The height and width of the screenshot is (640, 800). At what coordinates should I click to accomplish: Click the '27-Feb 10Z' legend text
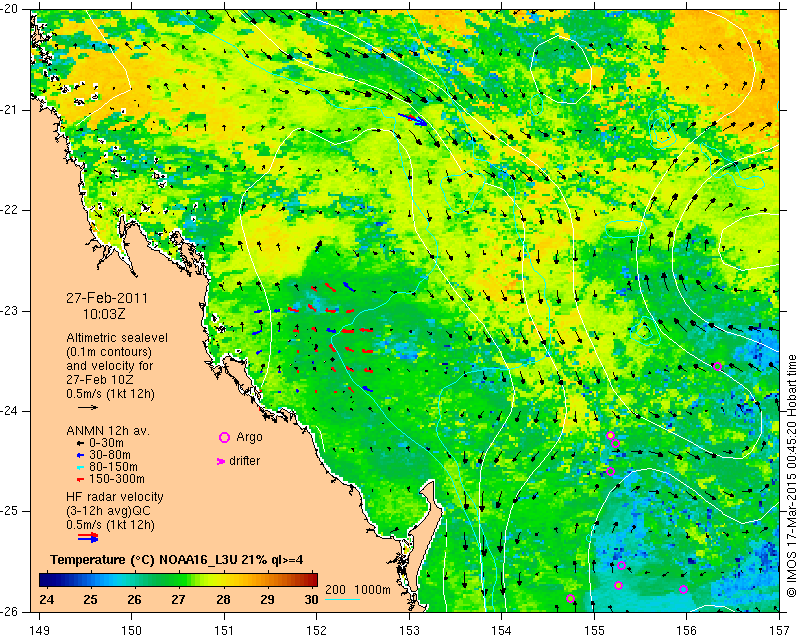click(100, 380)
